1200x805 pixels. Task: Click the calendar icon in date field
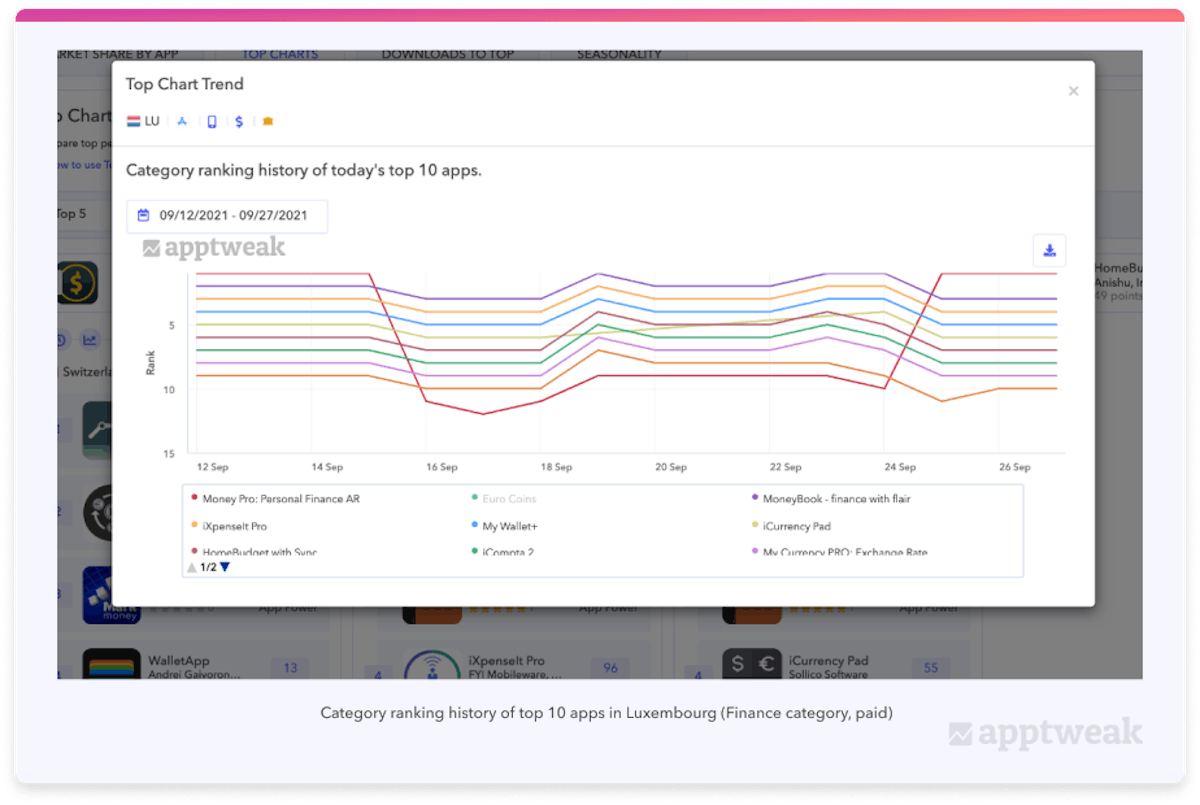point(143,215)
